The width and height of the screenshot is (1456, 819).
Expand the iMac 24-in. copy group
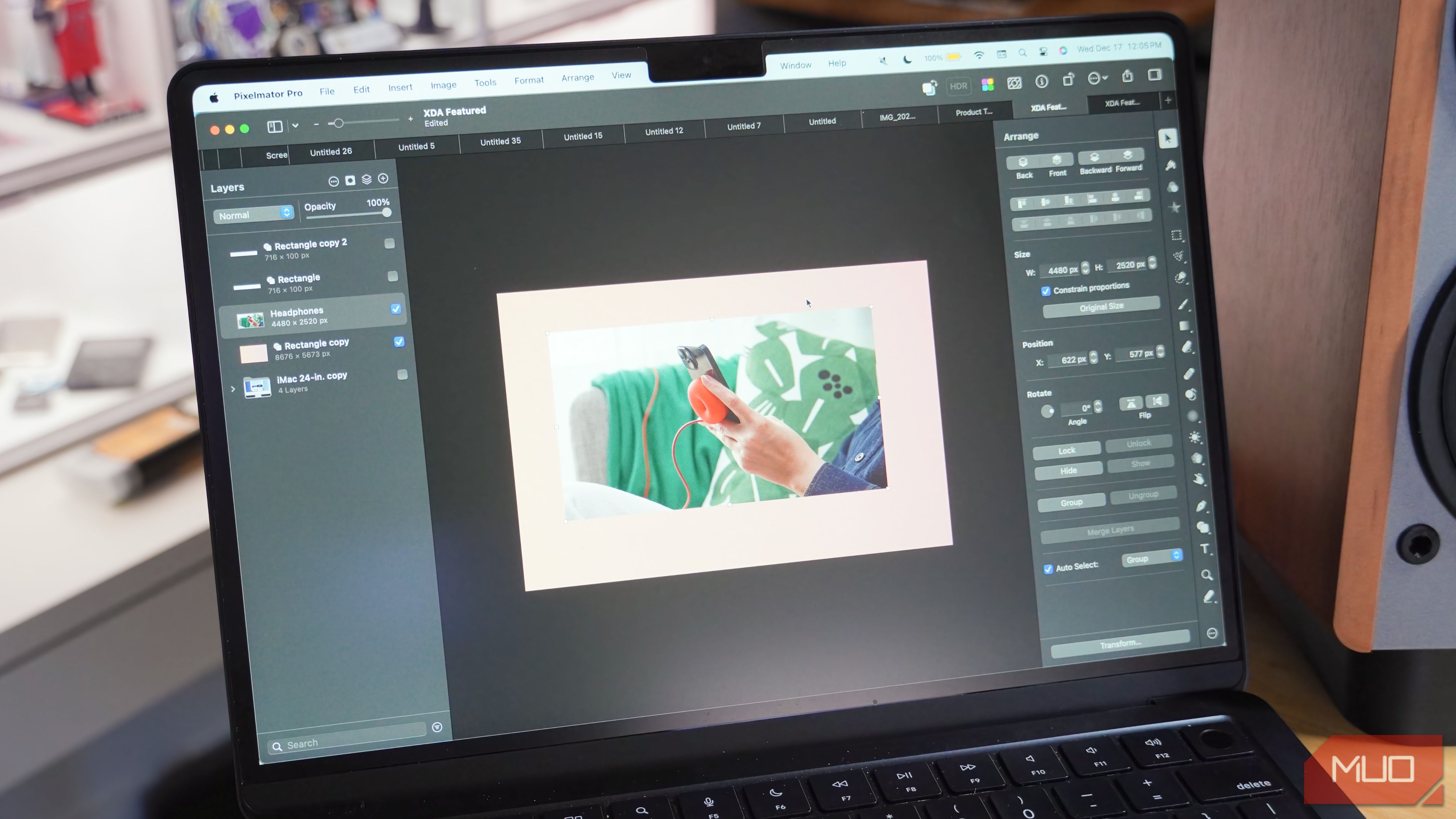point(233,389)
